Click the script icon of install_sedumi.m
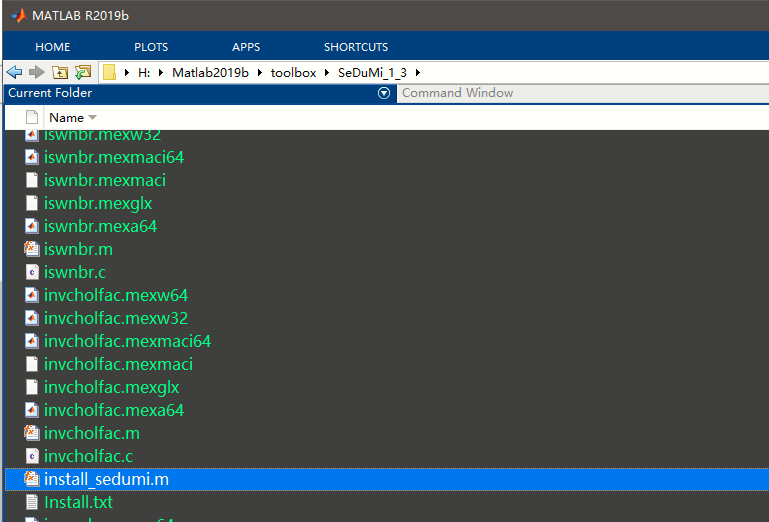The image size is (769, 522). [31, 479]
